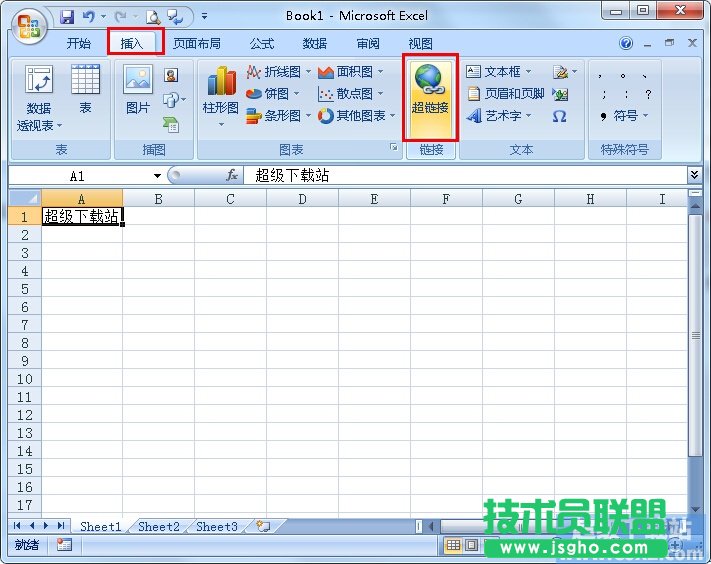The width and height of the screenshot is (711, 564).
Task: Switch to the Data (数据) tab
Action: tap(315, 44)
